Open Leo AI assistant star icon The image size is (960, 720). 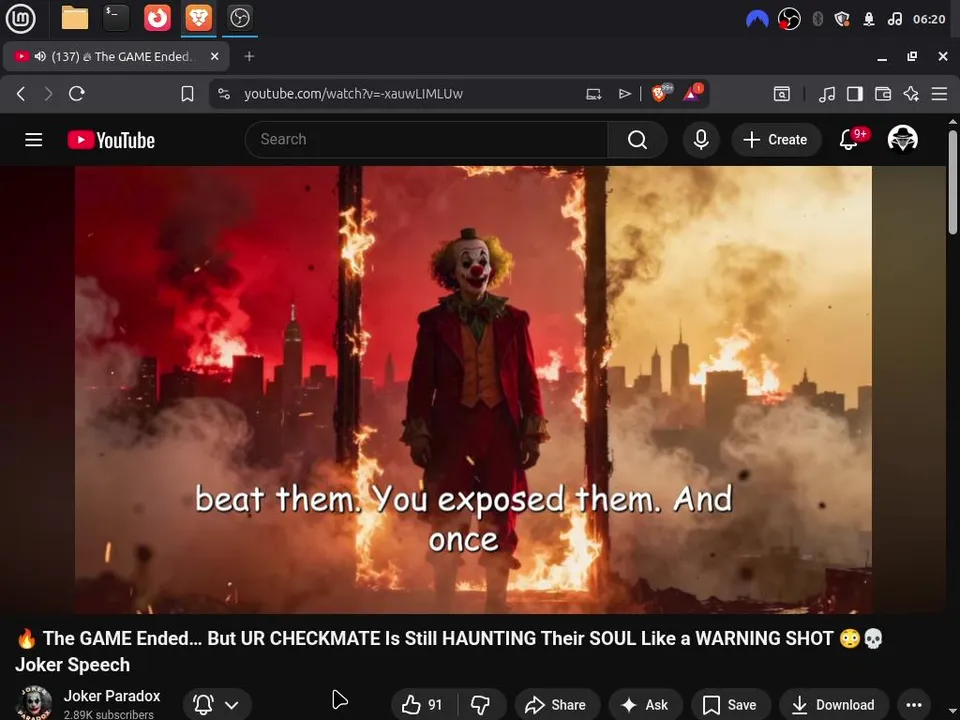(911, 94)
